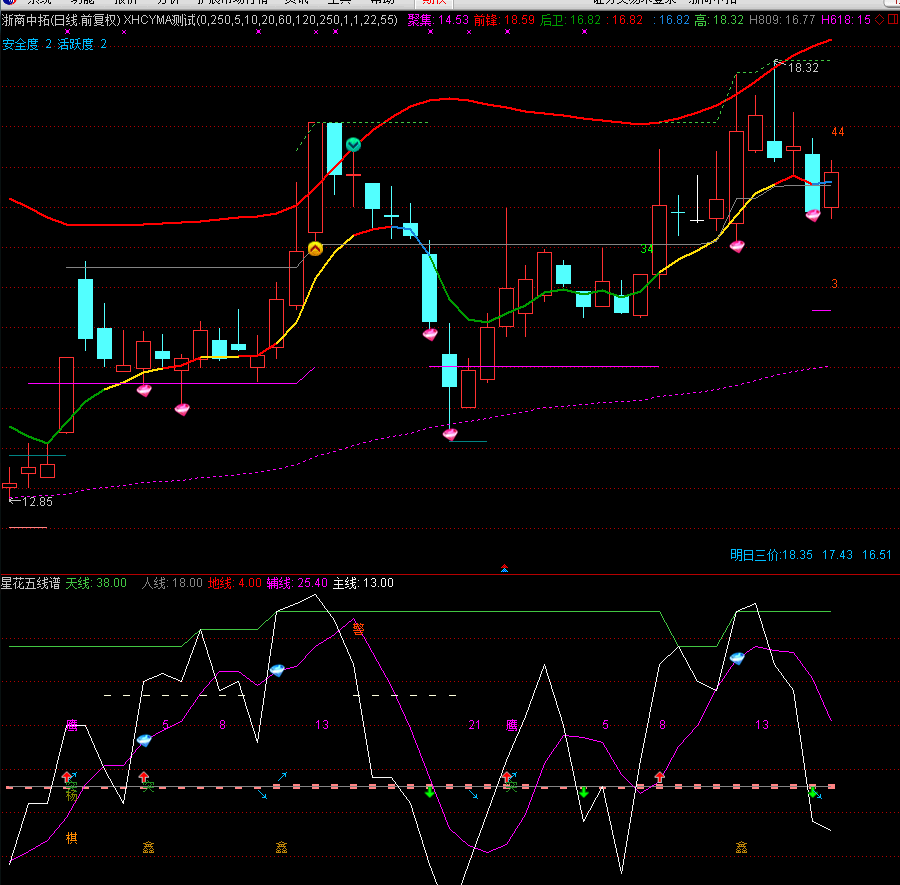This screenshot has width=900, height=885.
Task: Click the green checkmark circle signal marker
Action: 353,145
